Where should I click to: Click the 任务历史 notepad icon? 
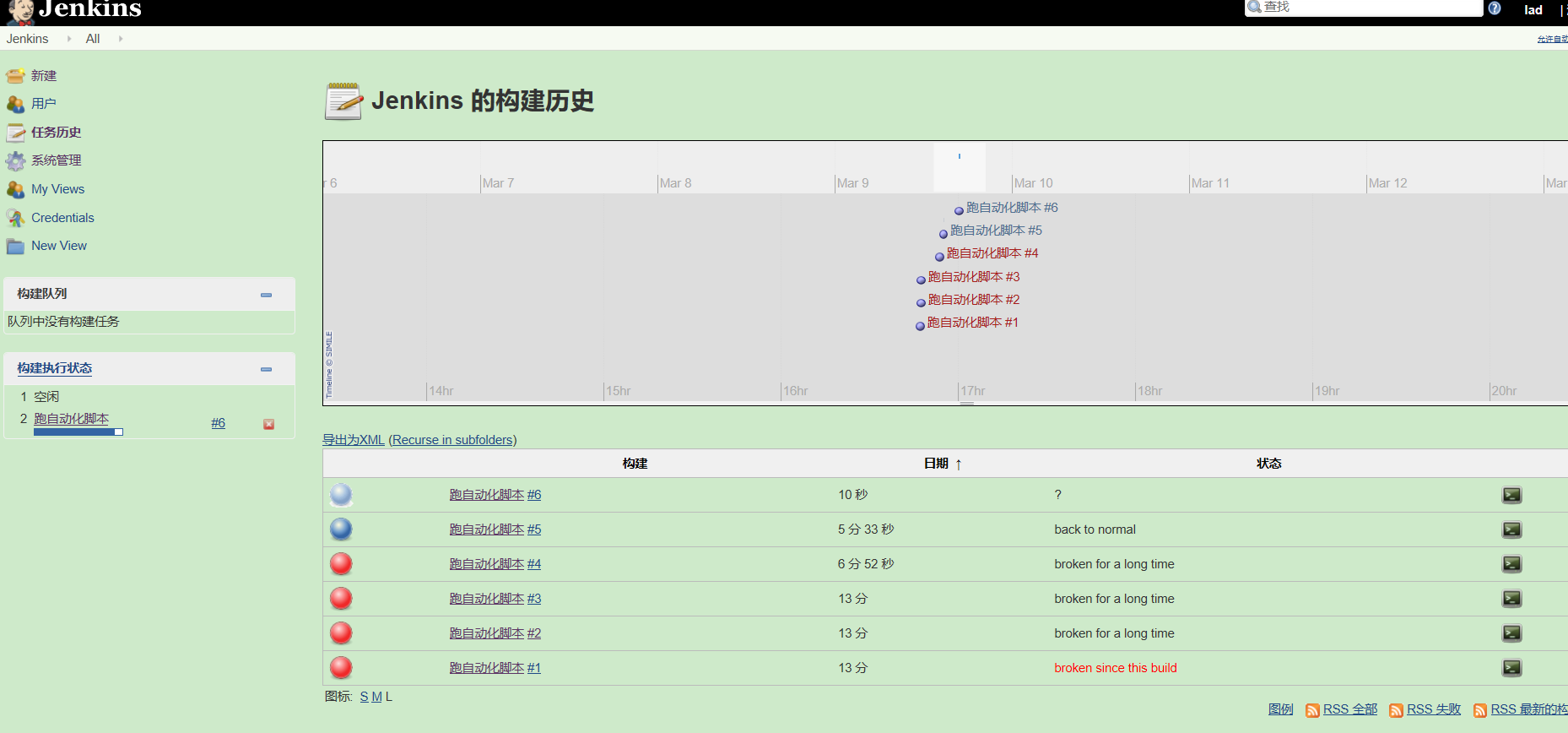click(15, 133)
